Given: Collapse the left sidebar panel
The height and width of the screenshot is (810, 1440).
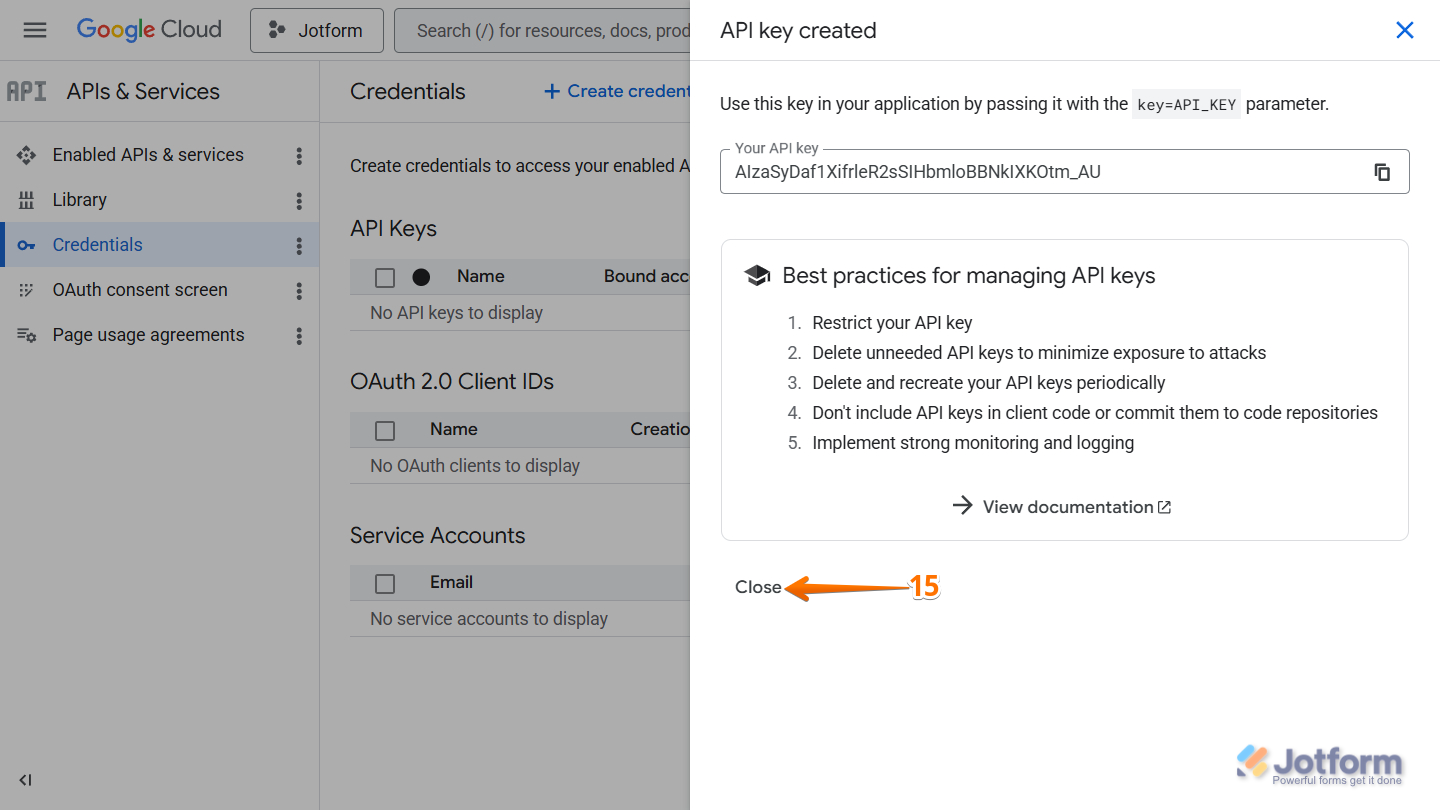Looking at the screenshot, I should tap(25, 780).
